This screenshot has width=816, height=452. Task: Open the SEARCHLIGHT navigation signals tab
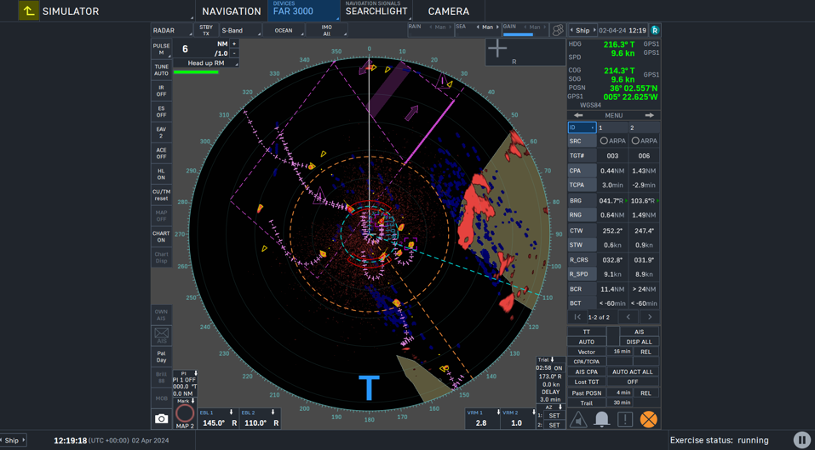coord(376,10)
